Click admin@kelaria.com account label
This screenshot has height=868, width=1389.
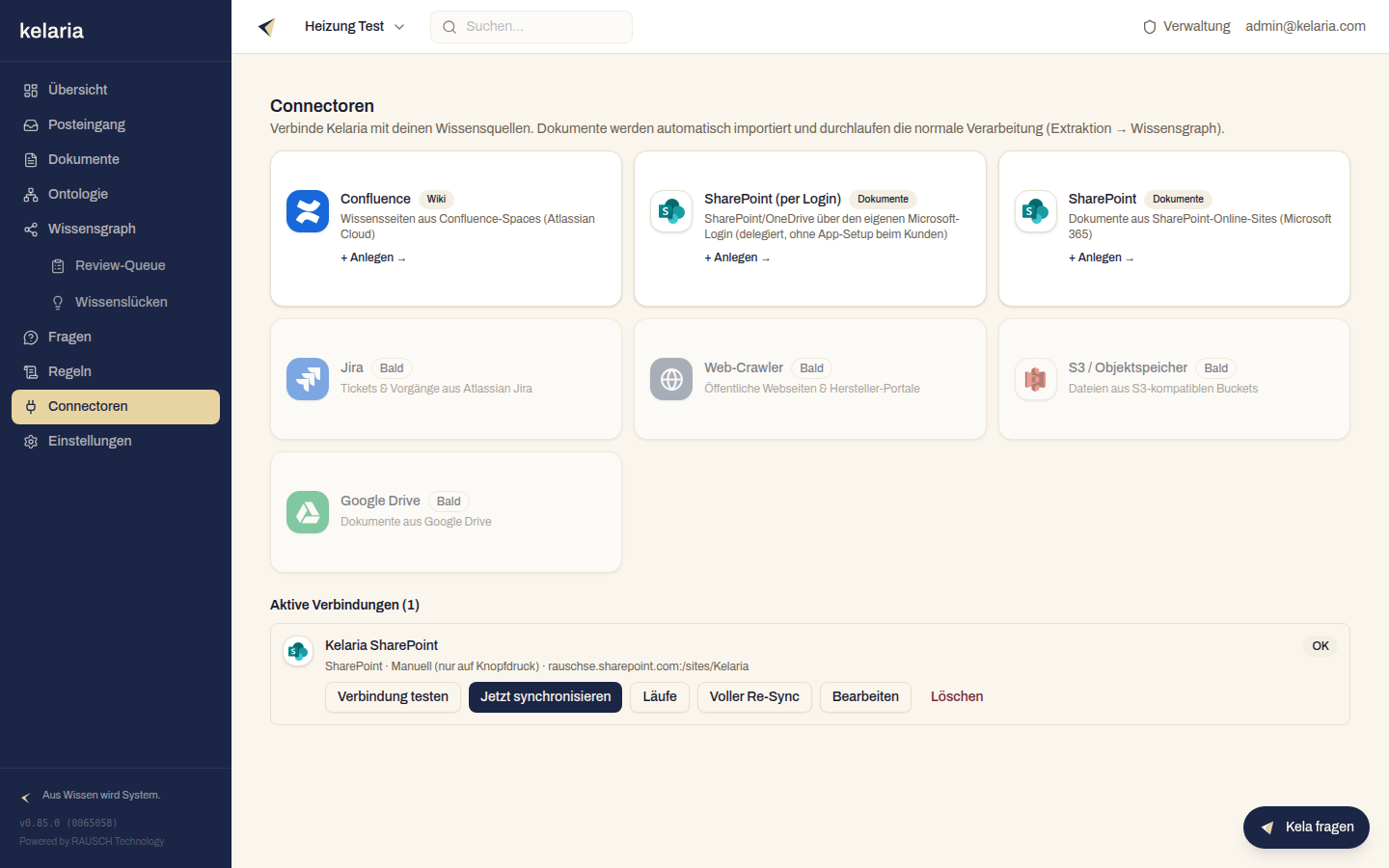click(1305, 27)
